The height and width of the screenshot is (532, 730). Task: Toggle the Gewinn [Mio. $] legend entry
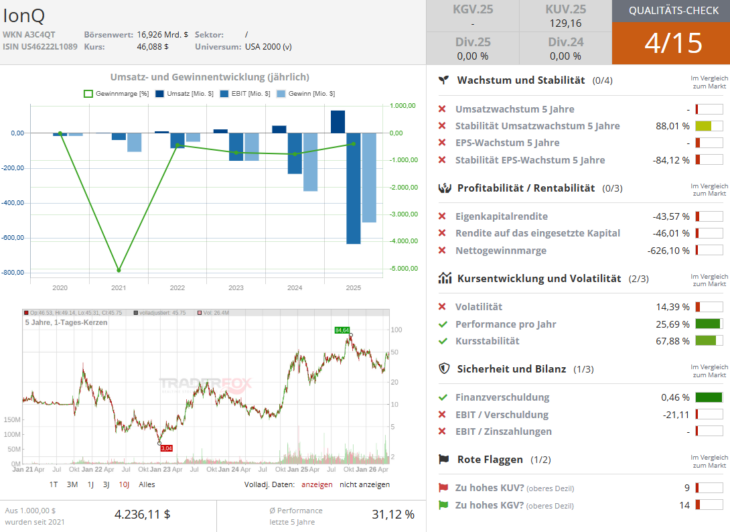tap(305, 94)
